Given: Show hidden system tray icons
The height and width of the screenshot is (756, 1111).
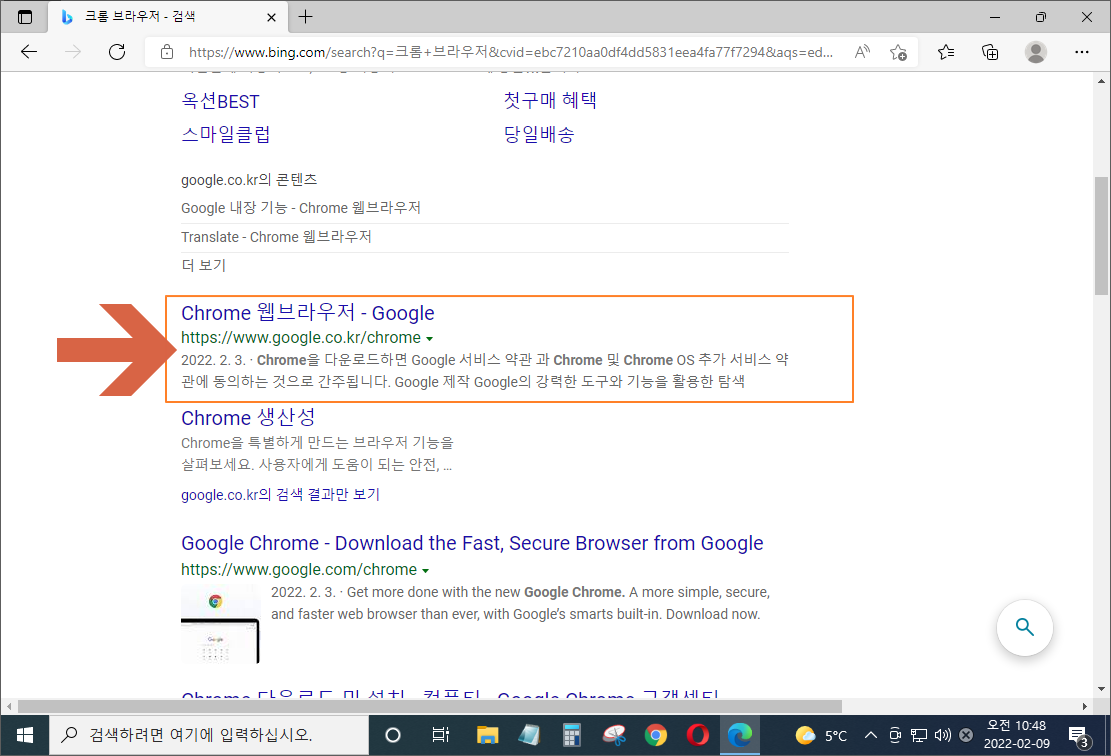Looking at the screenshot, I should pyautogui.click(x=871, y=735).
